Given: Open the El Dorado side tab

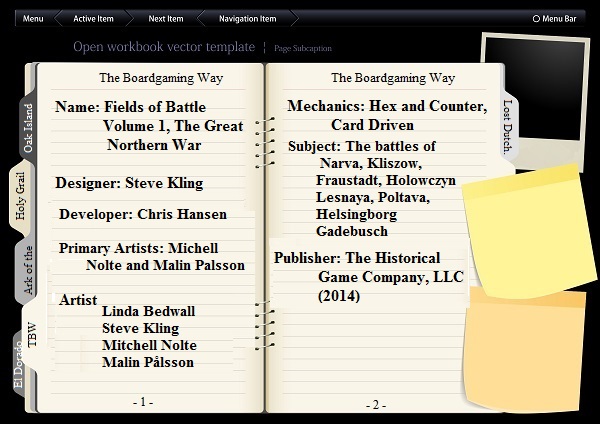Looking at the screenshot, I should point(18,364).
